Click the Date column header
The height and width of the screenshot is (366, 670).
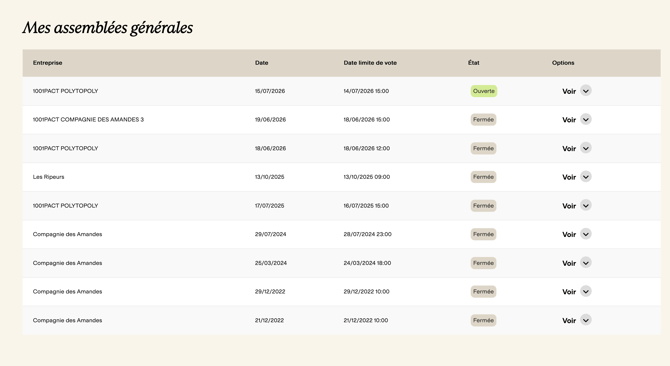click(262, 63)
